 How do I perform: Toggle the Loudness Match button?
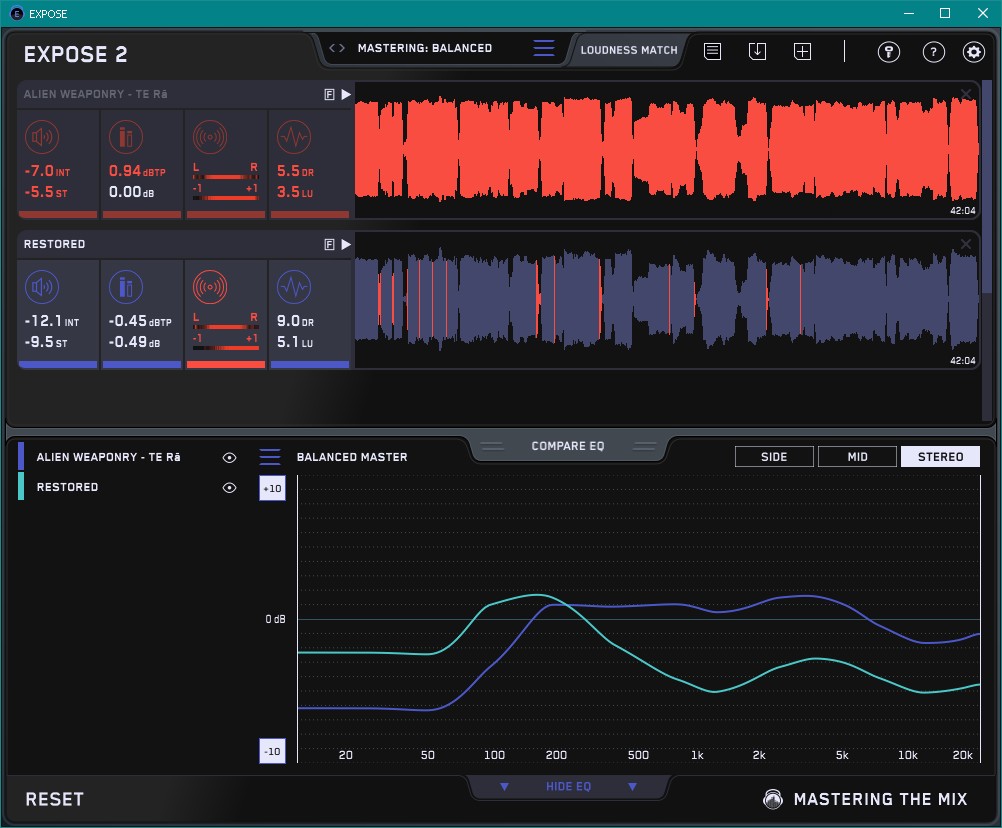628,49
